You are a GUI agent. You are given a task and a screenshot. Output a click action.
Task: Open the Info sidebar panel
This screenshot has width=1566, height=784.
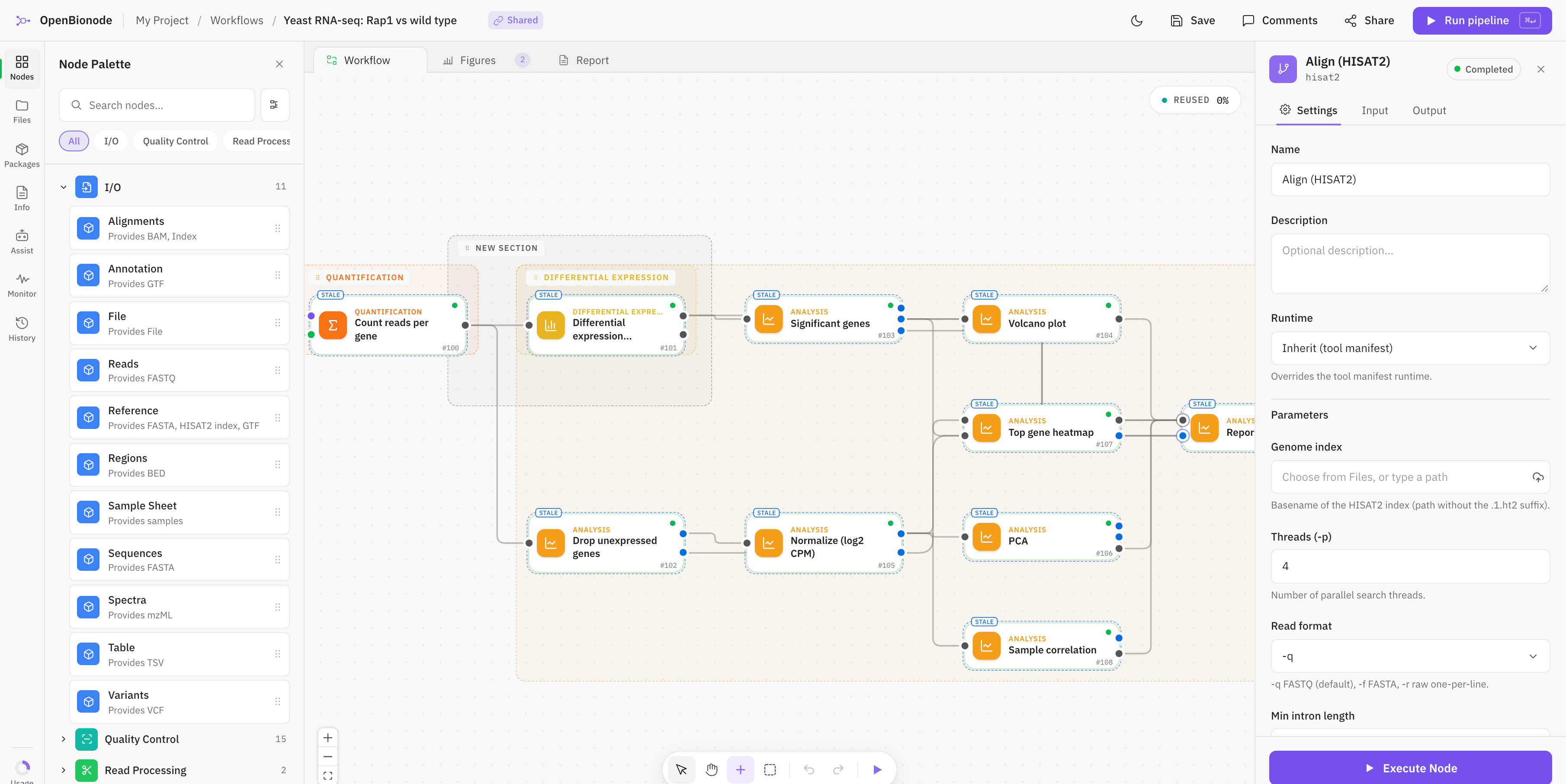[22, 199]
